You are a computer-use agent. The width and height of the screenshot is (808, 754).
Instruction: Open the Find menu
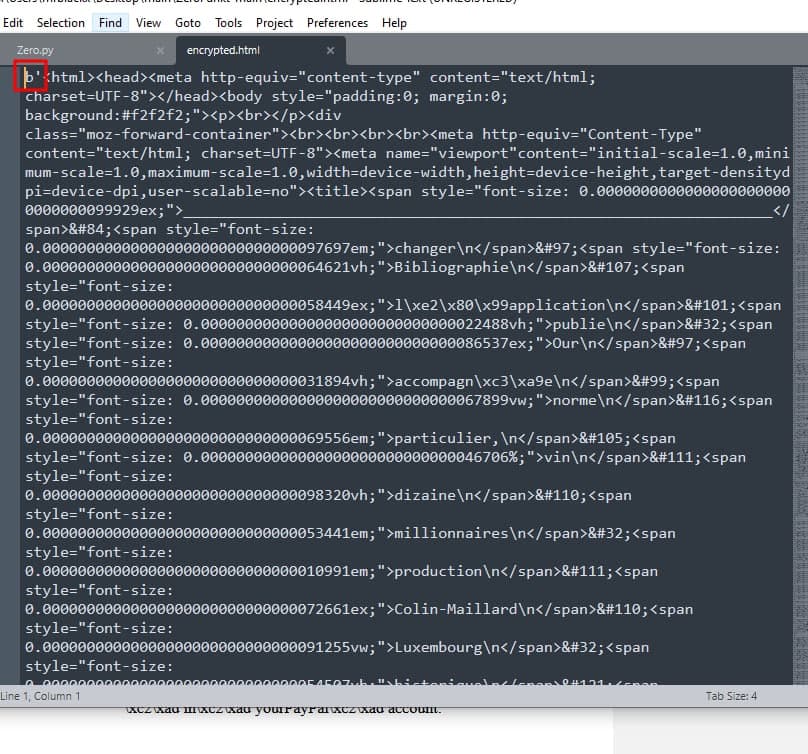point(110,22)
